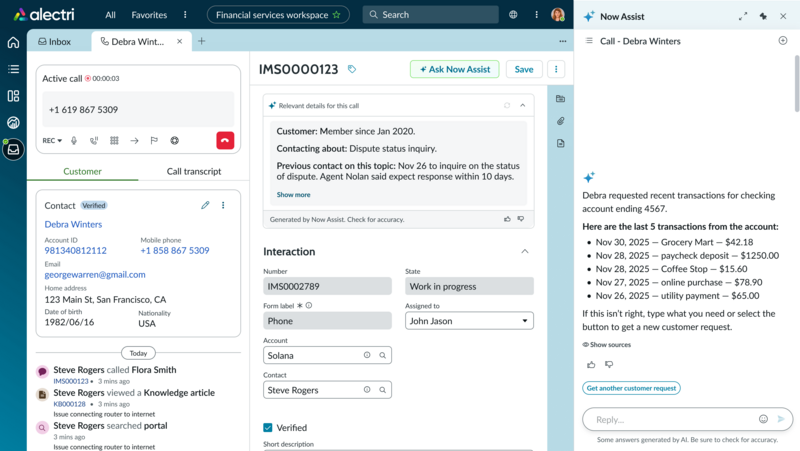Click the global Search field

(x=431, y=15)
